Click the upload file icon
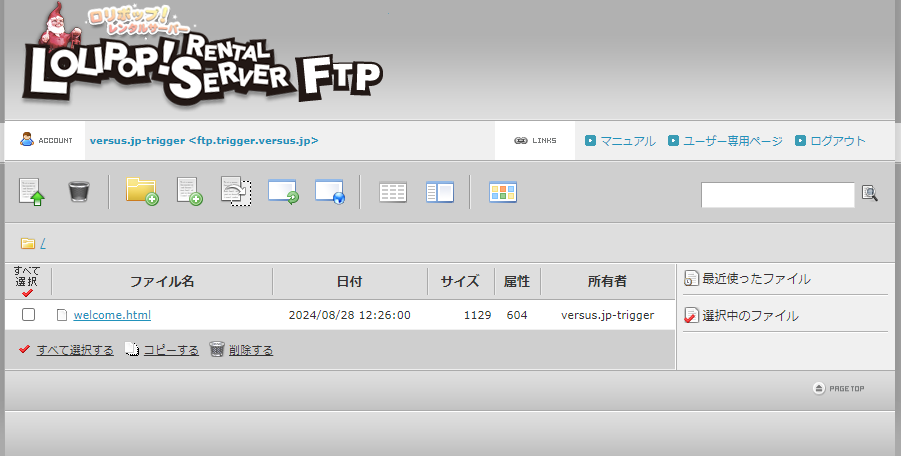The height and width of the screenshot is (456, 901). [x=32, y=192]
